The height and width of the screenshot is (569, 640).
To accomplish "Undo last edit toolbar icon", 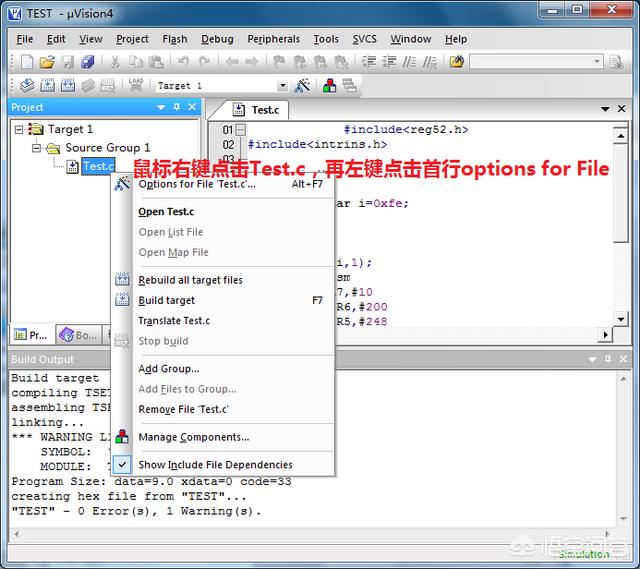I will tap(183, 62).
